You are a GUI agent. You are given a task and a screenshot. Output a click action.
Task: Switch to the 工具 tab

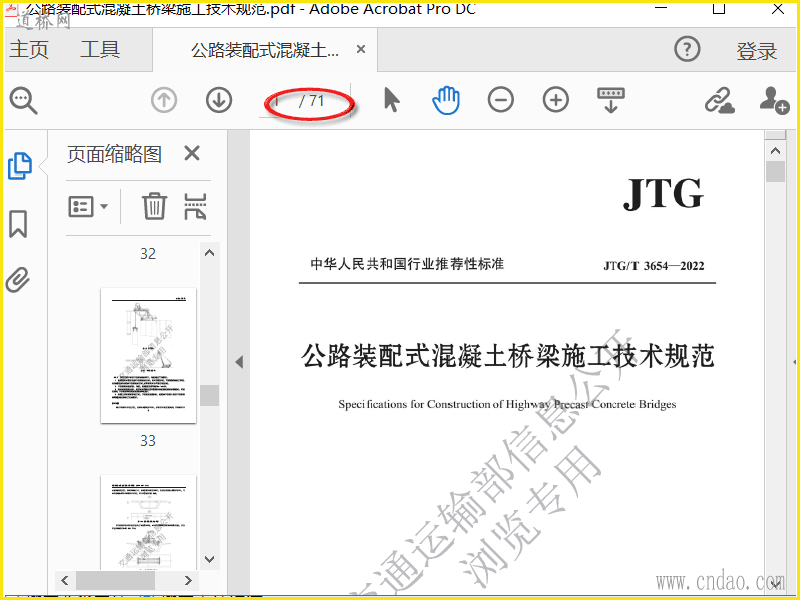click(x=100, y=49)
